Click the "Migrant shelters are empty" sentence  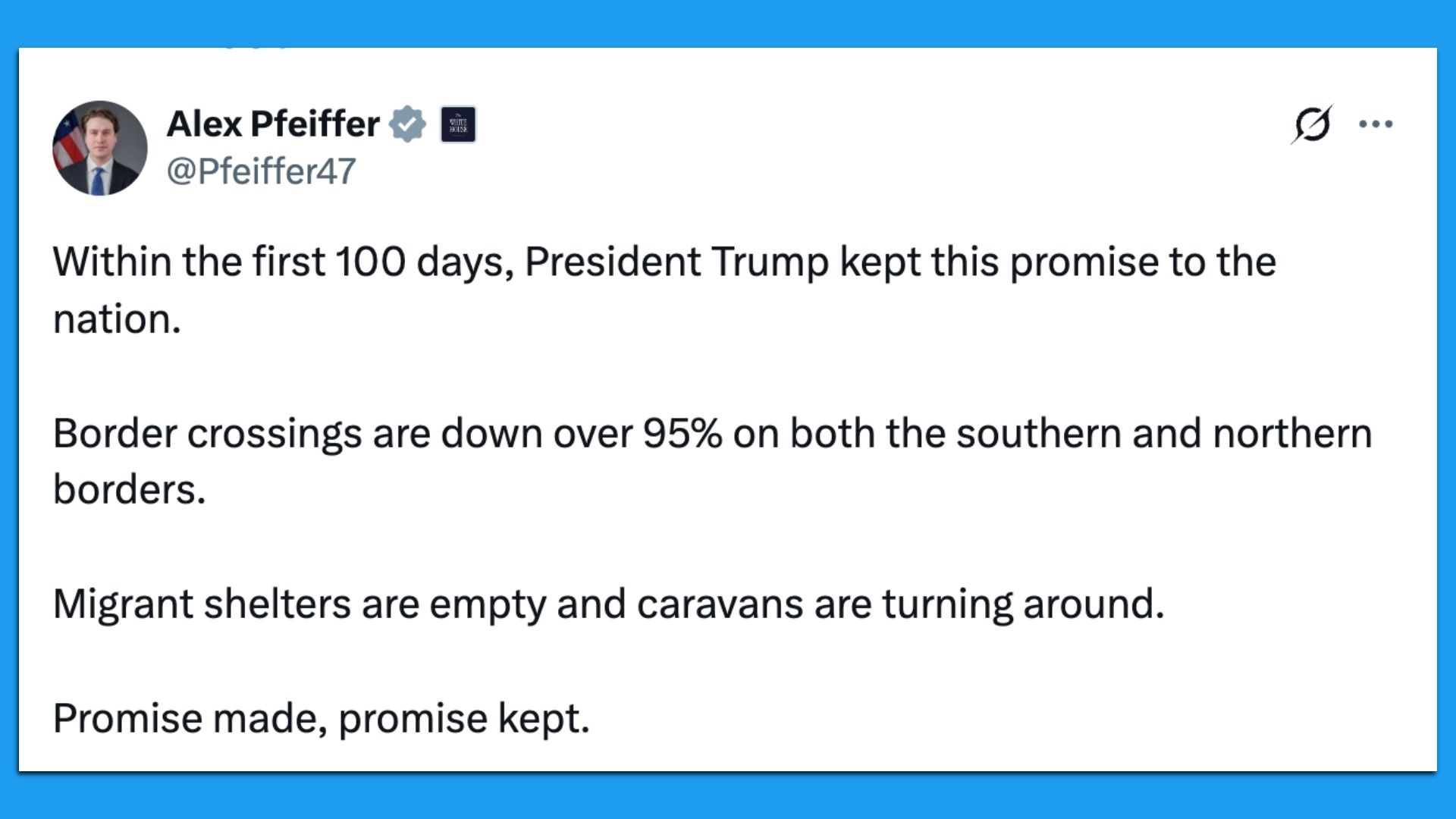click(x=607, y=604)
